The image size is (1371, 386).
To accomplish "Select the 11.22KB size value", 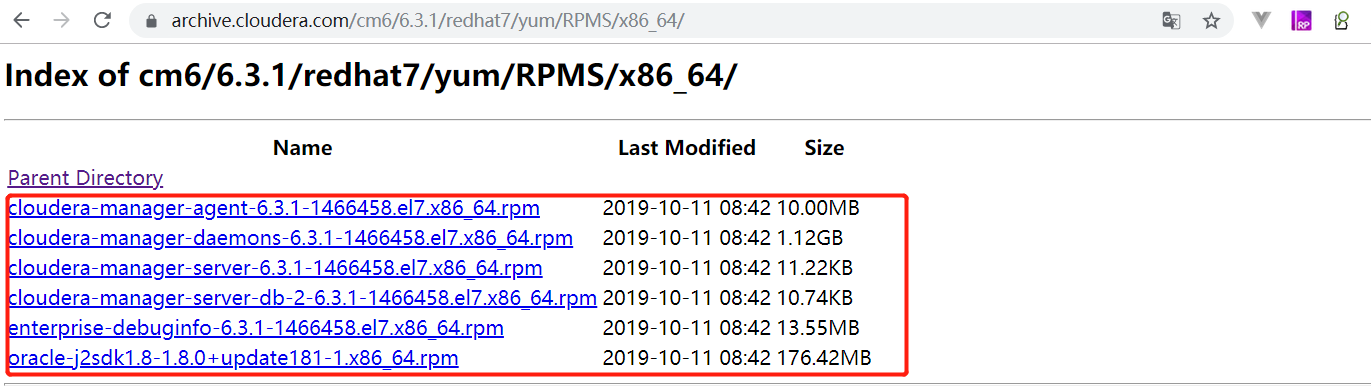I will tap(815, 269).
